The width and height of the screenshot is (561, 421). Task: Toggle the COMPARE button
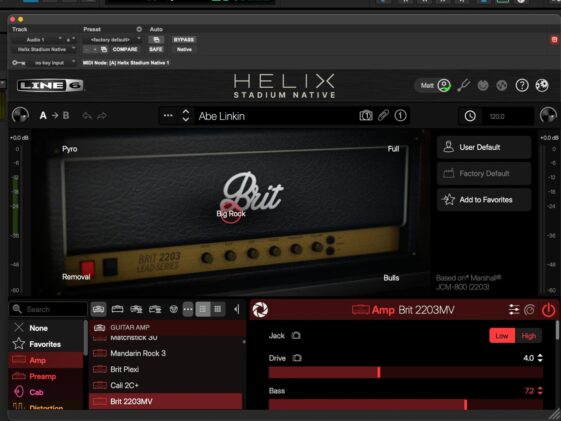[125, 49]
